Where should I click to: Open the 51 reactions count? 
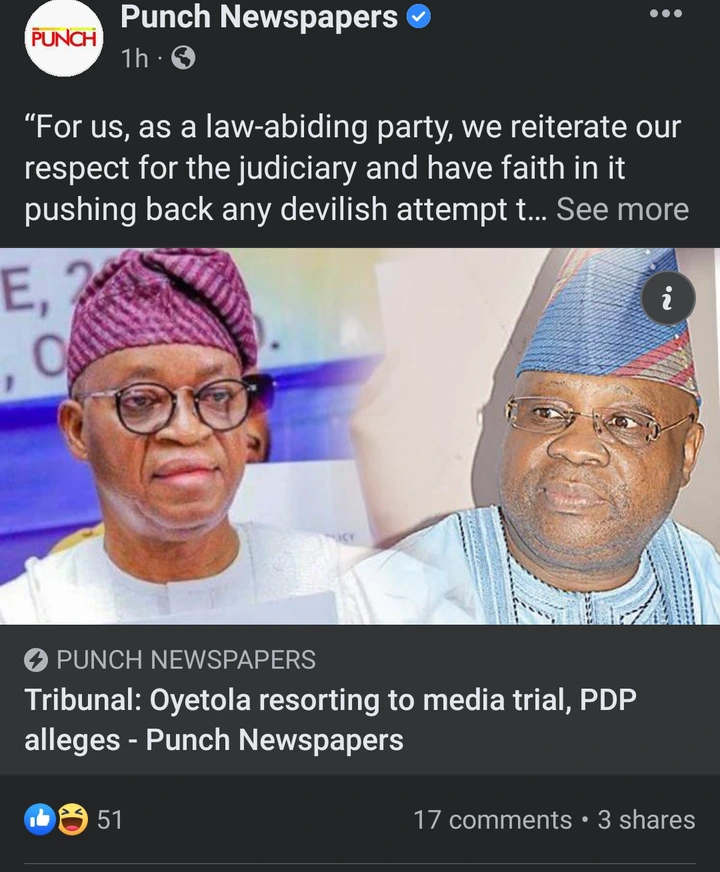pyautogui.click(x=110, y=820)
